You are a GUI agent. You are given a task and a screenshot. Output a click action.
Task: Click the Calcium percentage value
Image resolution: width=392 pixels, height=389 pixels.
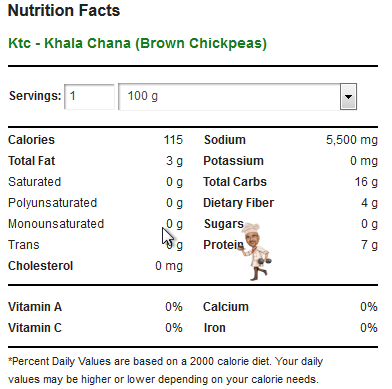[369, 307]
